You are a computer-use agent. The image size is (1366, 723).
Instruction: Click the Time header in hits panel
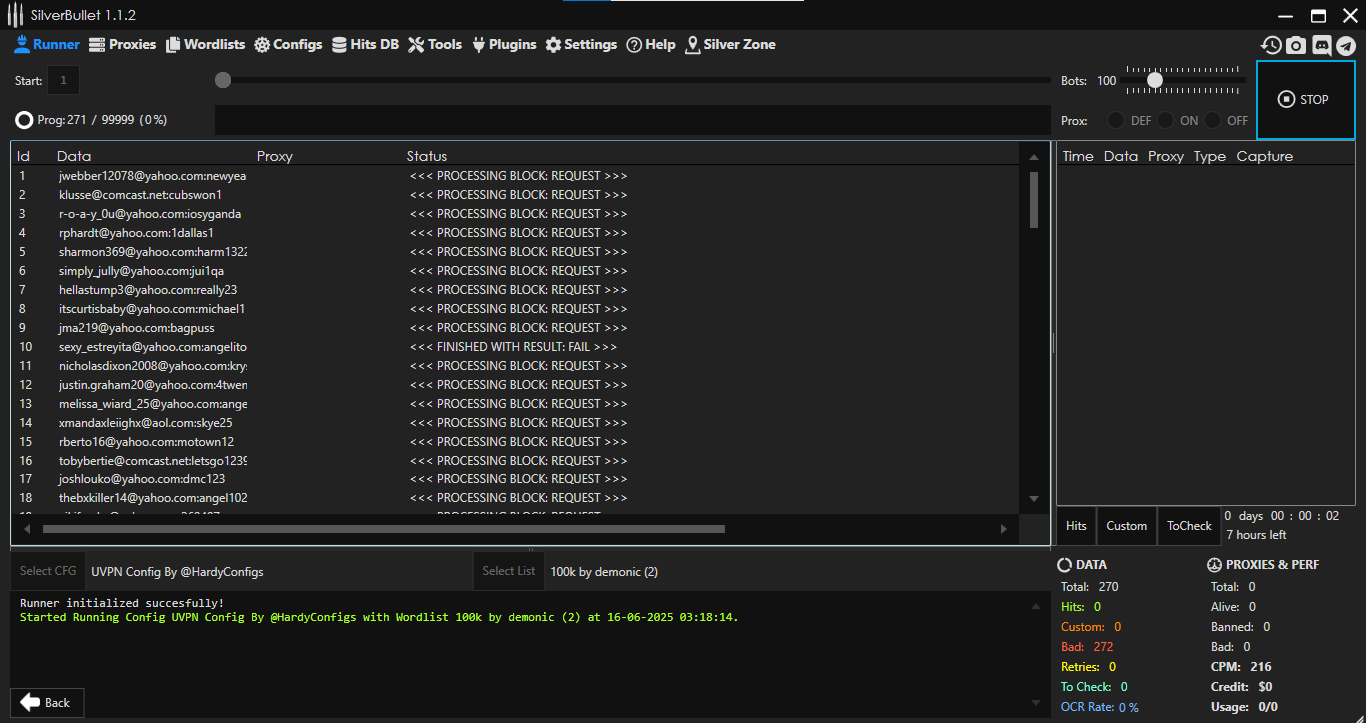pos(1078,156)
